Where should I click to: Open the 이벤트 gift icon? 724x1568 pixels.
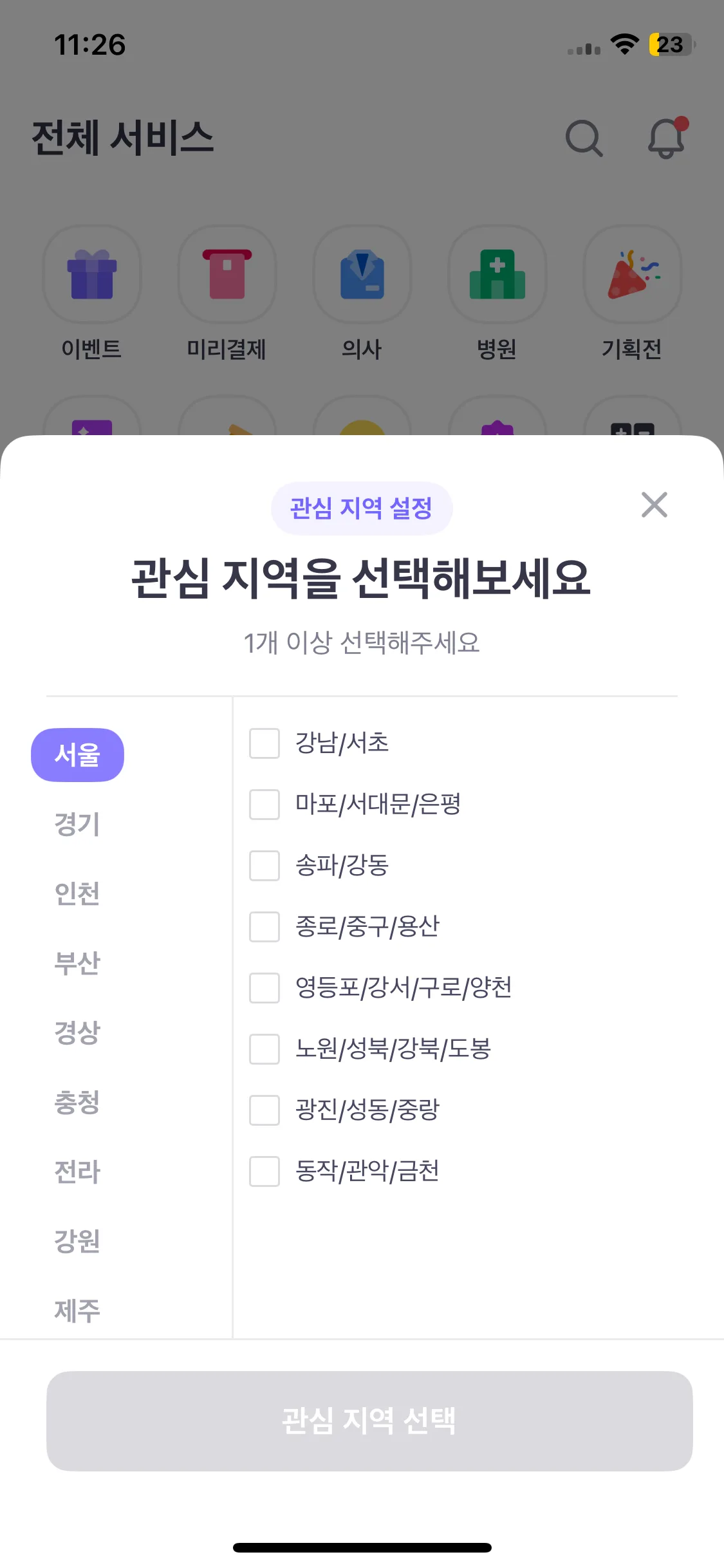[92, 274]
